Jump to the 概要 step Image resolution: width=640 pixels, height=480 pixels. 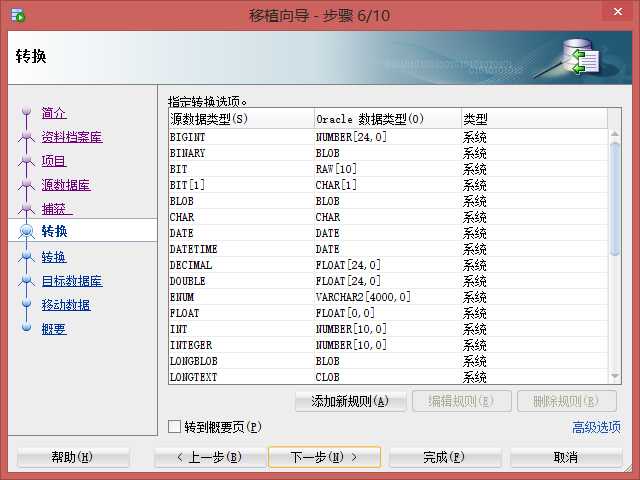(54, 329)
